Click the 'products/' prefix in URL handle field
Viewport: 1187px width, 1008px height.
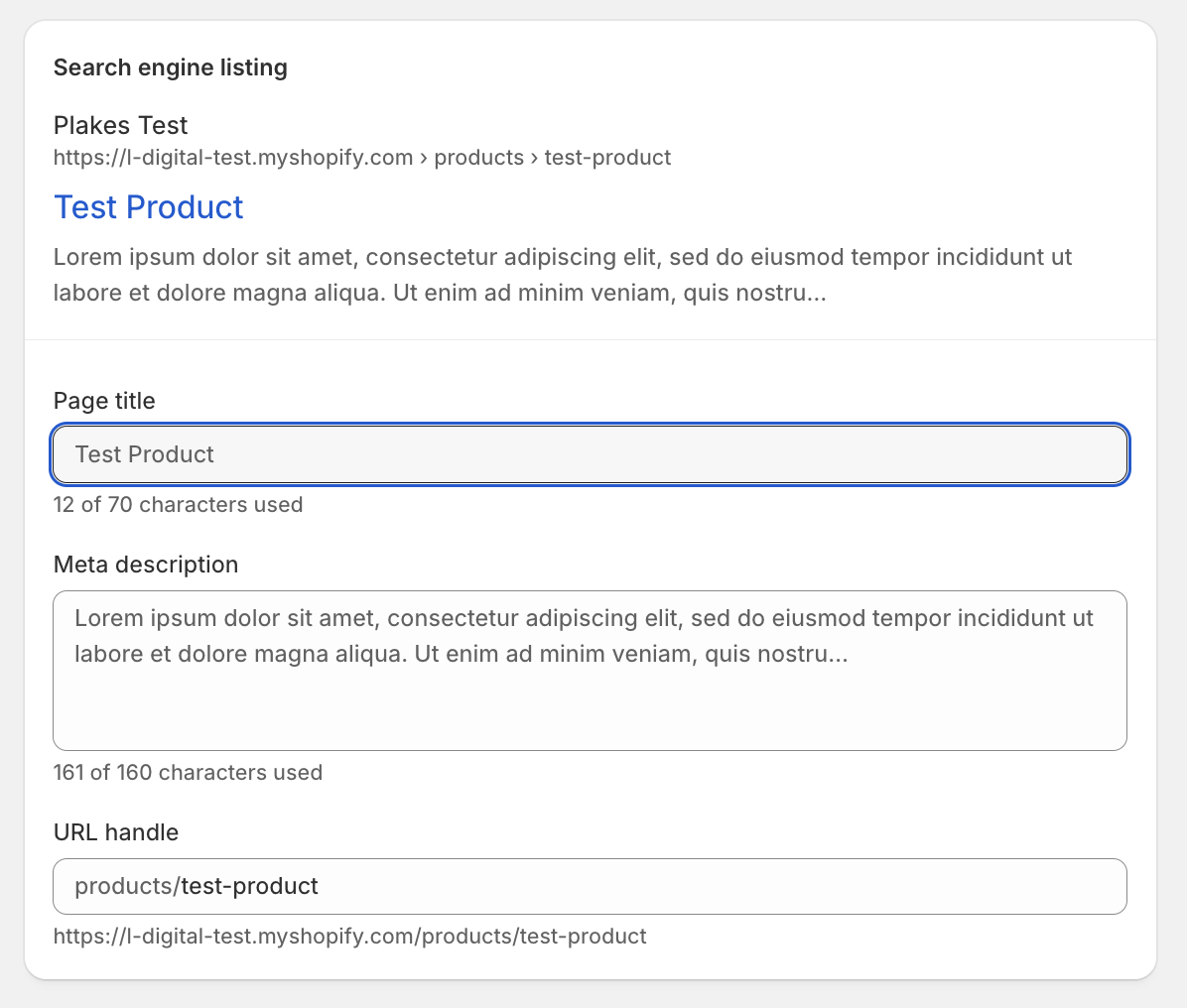[126, 886]
